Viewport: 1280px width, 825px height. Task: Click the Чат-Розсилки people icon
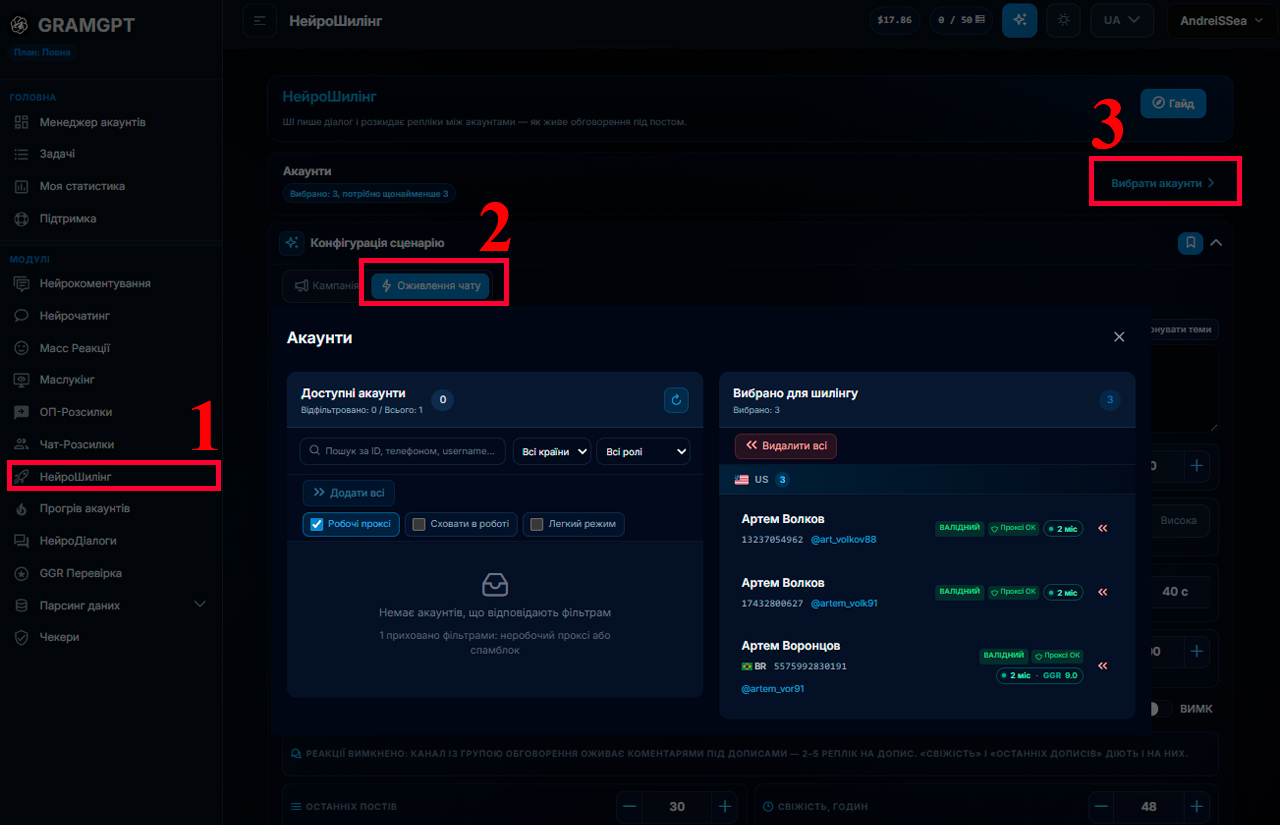21,444
